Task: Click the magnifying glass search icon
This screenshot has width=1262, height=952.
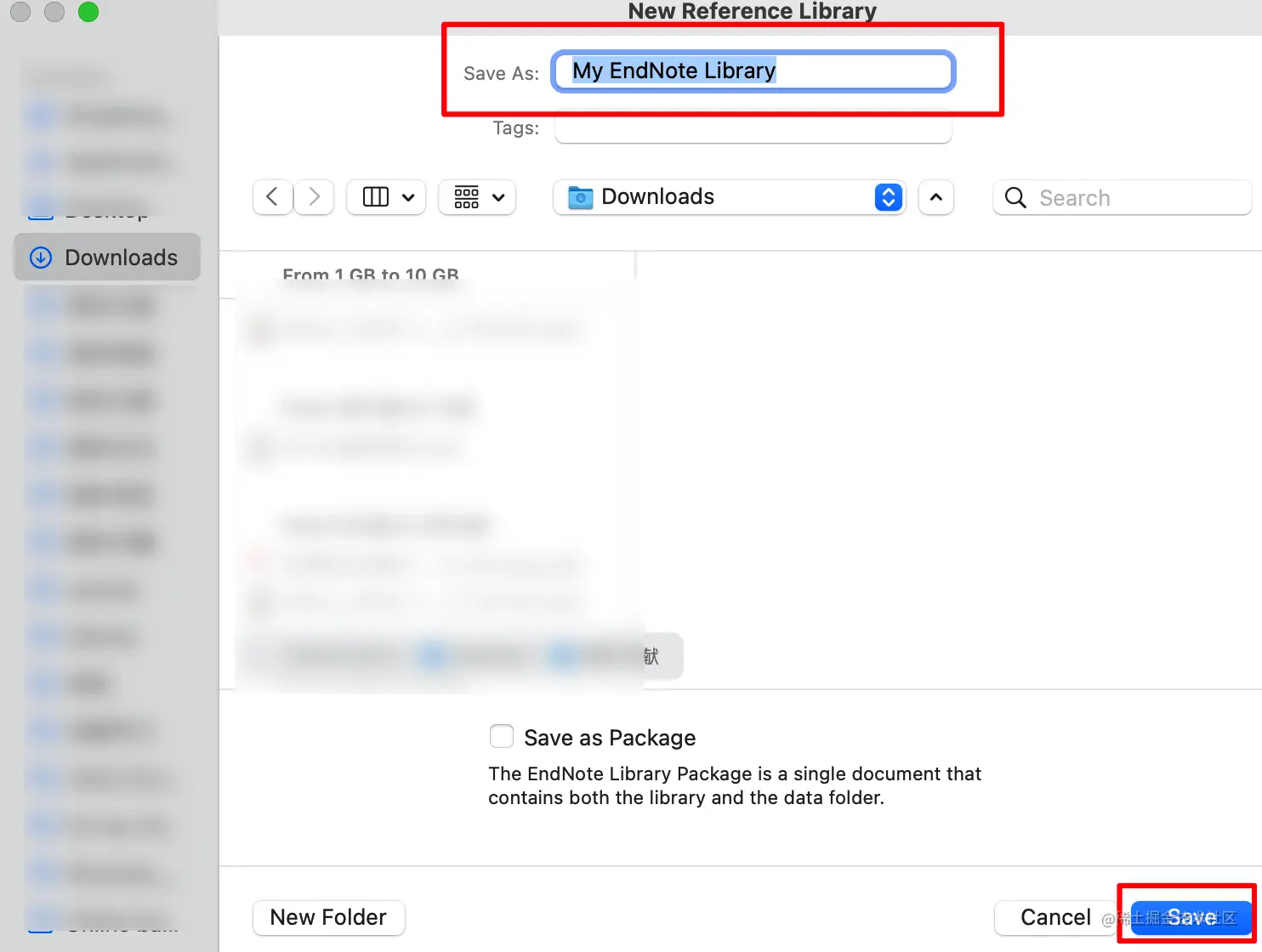Action: pyautogui.click(x=1015, y=197)
